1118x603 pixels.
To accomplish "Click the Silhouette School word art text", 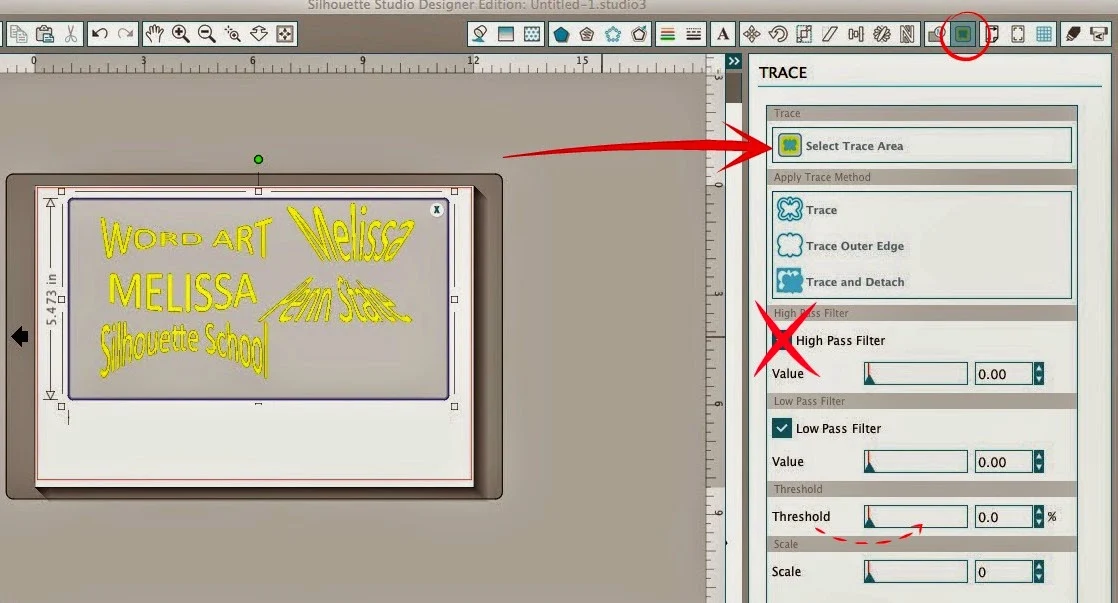I will [x=184, y=348].
